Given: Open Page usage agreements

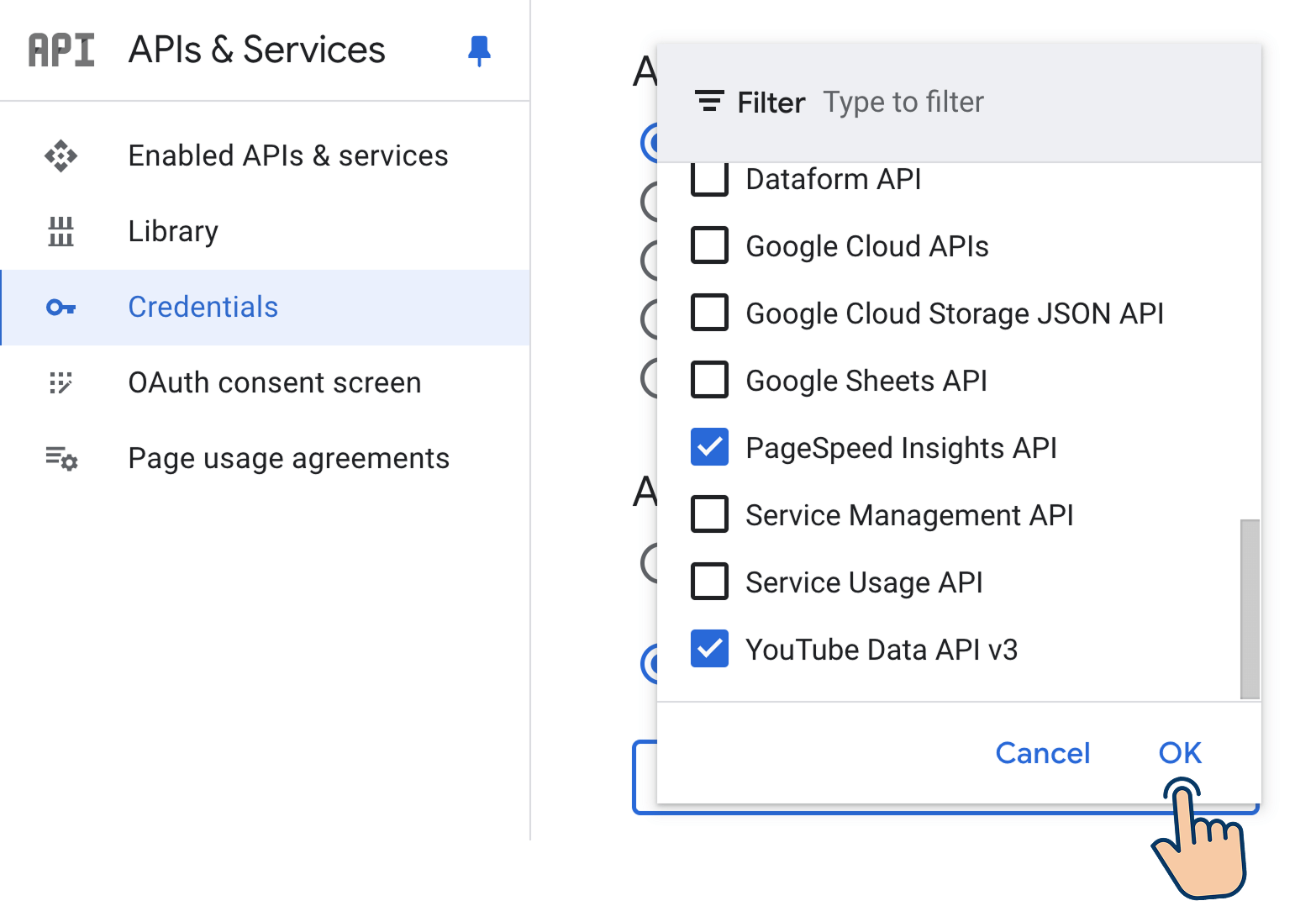Looking at the screenshot, I should click(265, 459).
